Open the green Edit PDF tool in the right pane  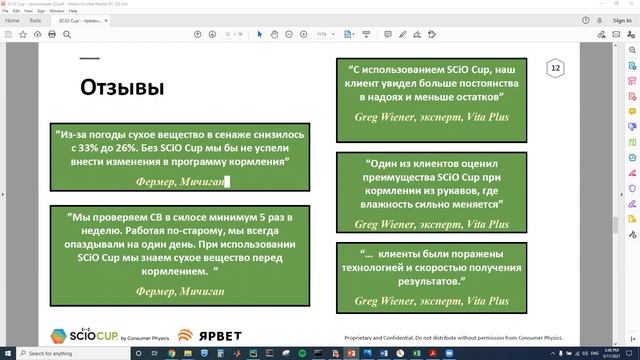632,142
